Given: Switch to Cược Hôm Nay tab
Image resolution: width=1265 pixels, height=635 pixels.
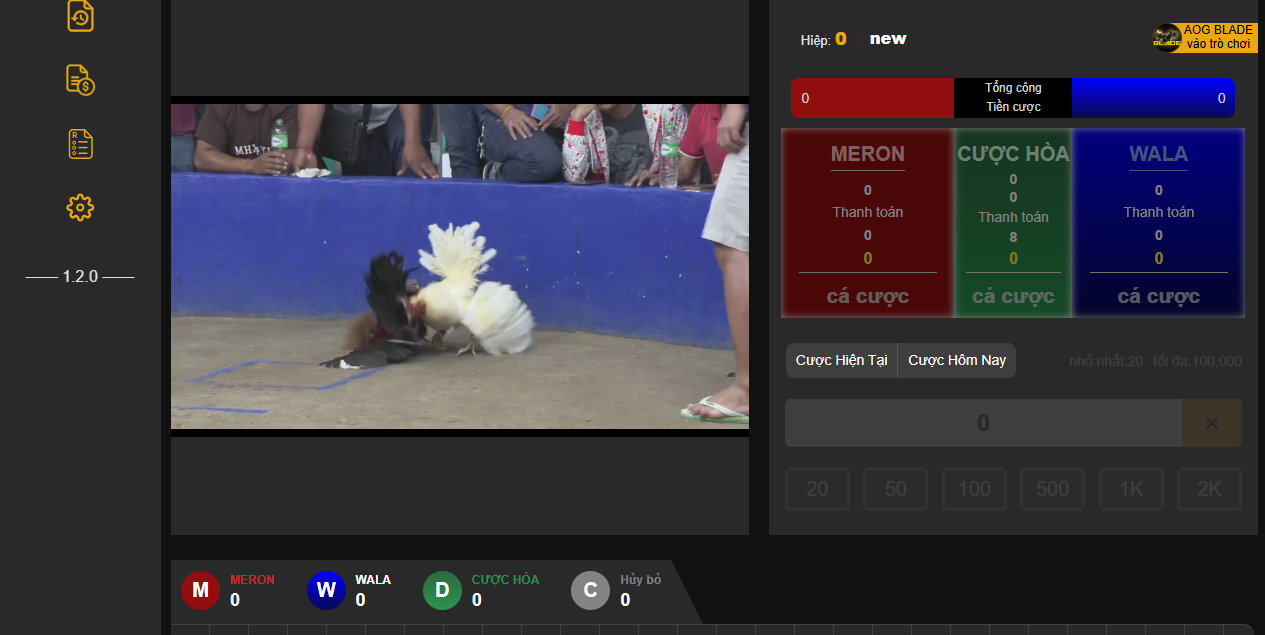Looking at the screenshot, I should (x=957, y=360).
